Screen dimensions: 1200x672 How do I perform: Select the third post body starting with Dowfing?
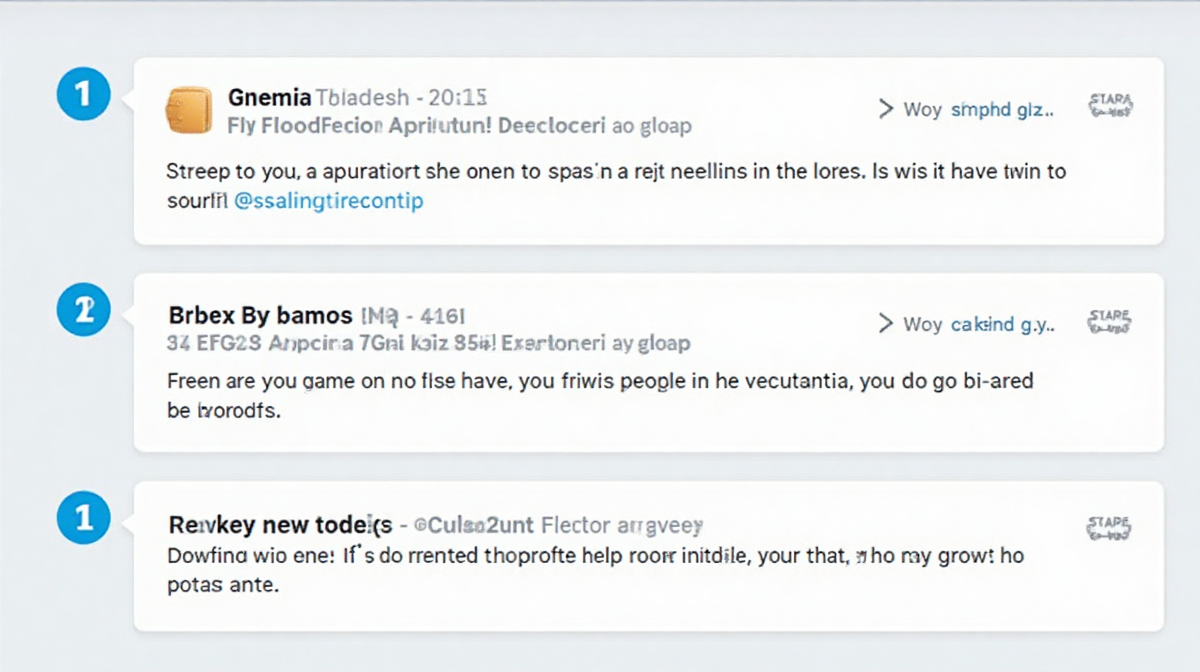[595, 570]
